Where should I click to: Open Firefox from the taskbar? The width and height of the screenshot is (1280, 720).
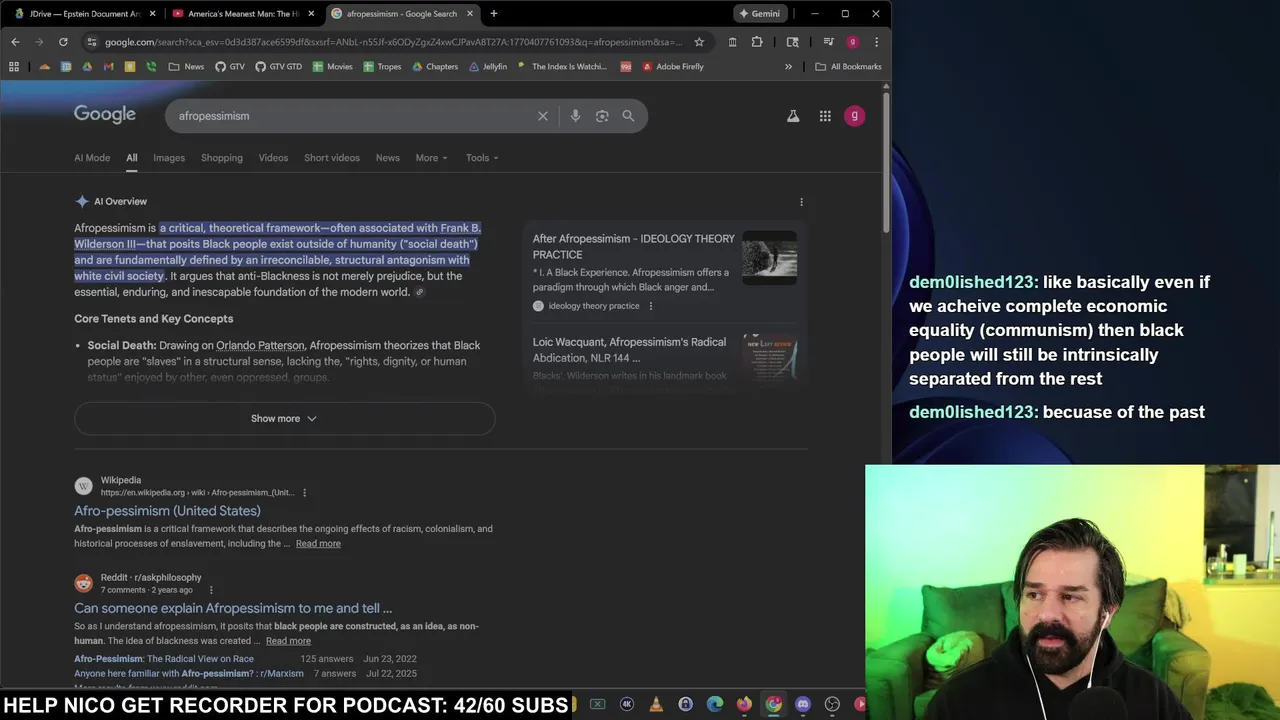click(x=744, y=704)
